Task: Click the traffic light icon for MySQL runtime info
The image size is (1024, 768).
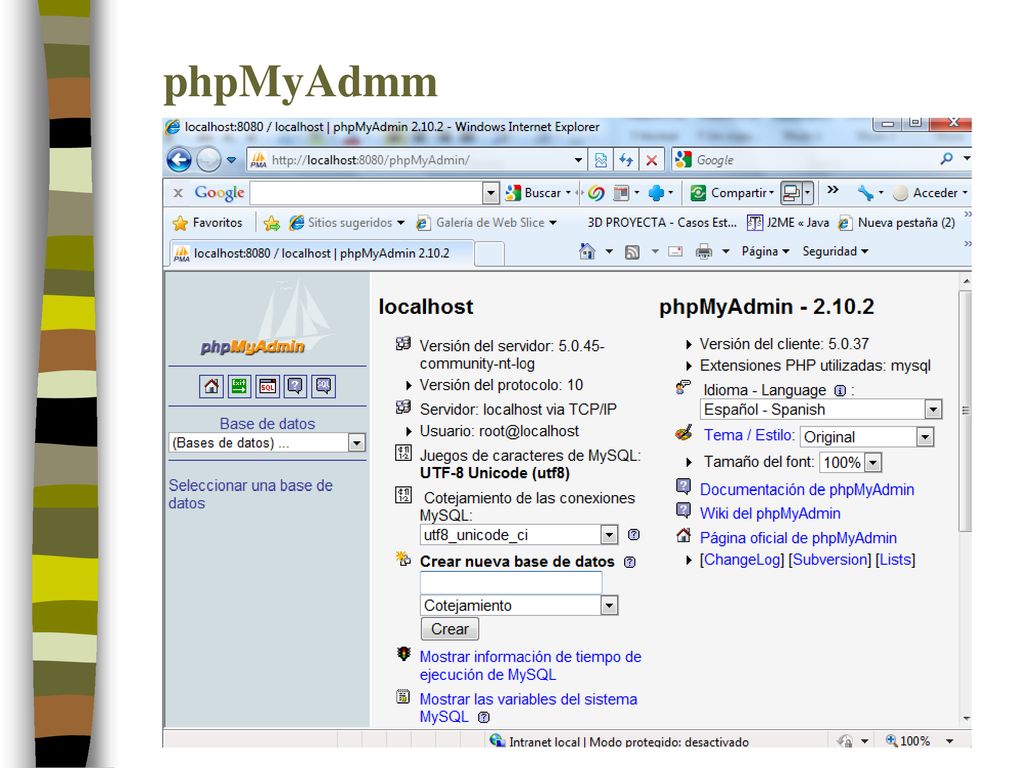Action: [404, 654]
